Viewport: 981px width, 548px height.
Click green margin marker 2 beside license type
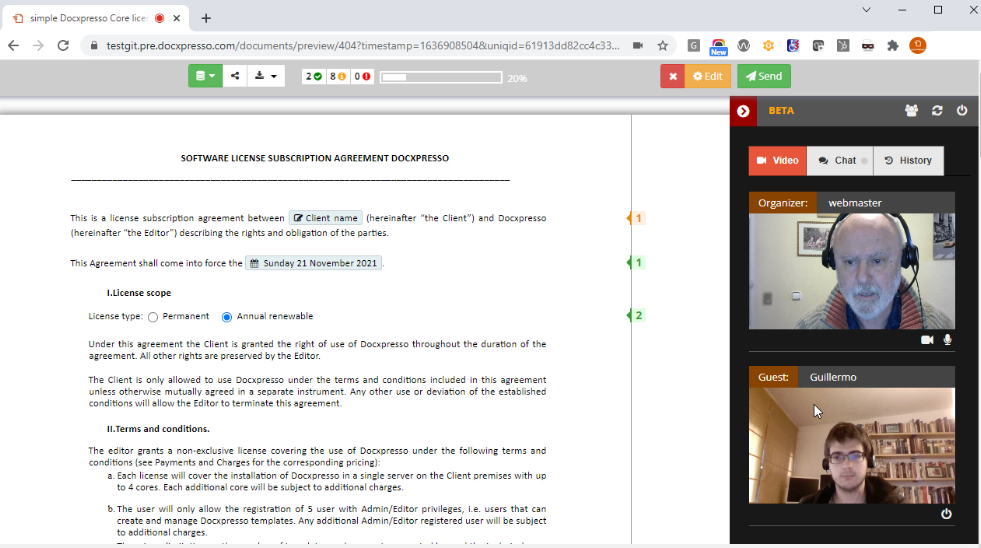click(636, 315)
